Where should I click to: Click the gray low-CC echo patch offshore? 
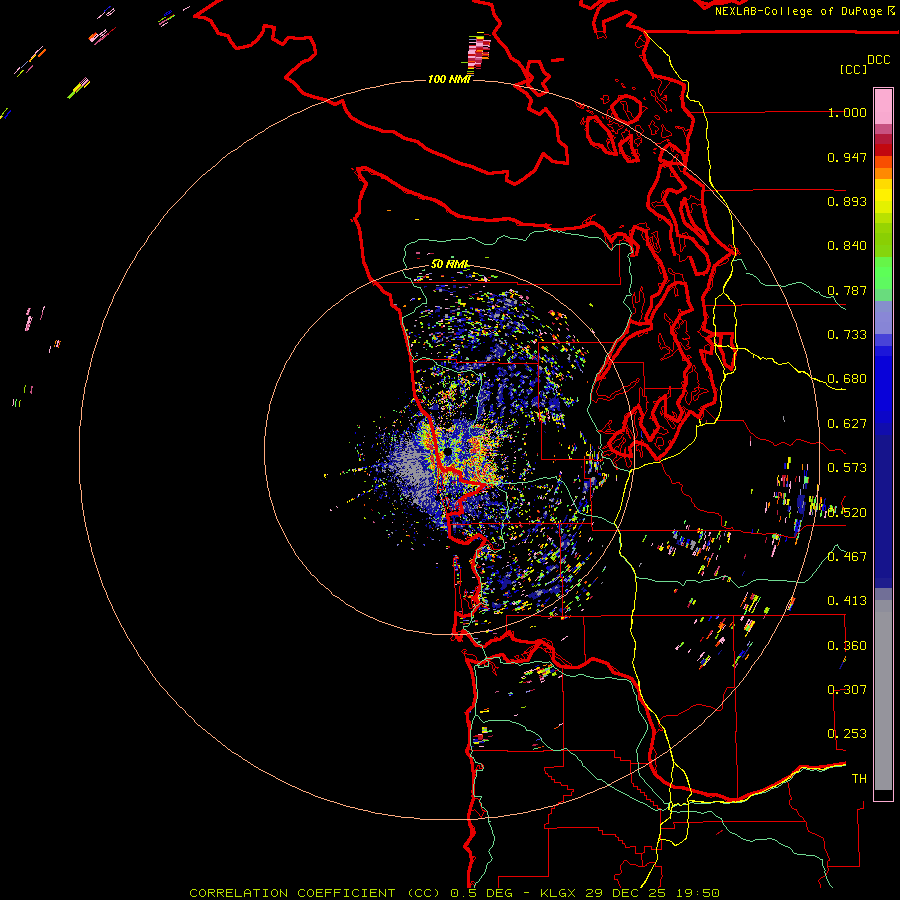[412, 465]
